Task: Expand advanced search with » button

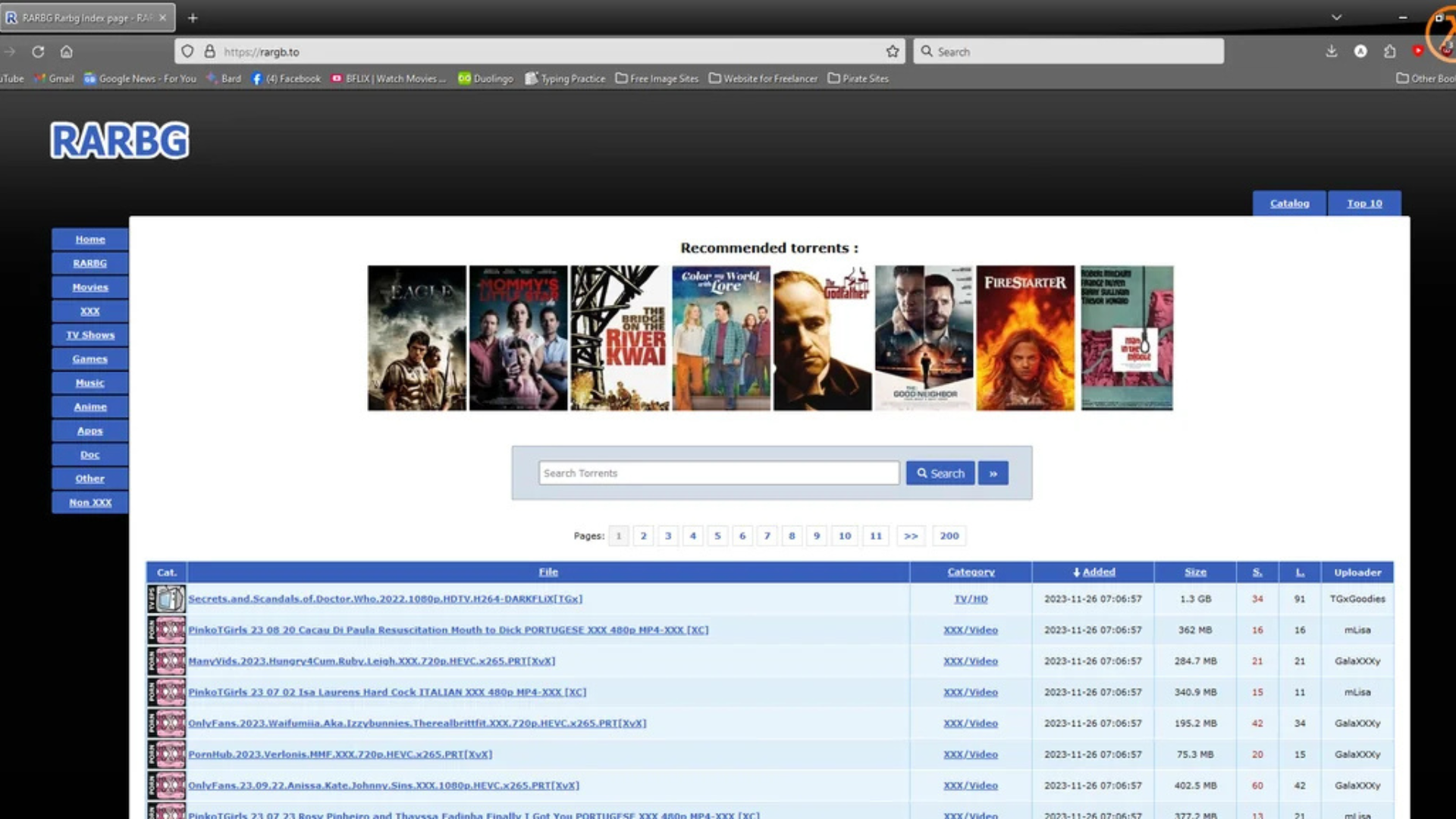Action: (x=993, y=473)
